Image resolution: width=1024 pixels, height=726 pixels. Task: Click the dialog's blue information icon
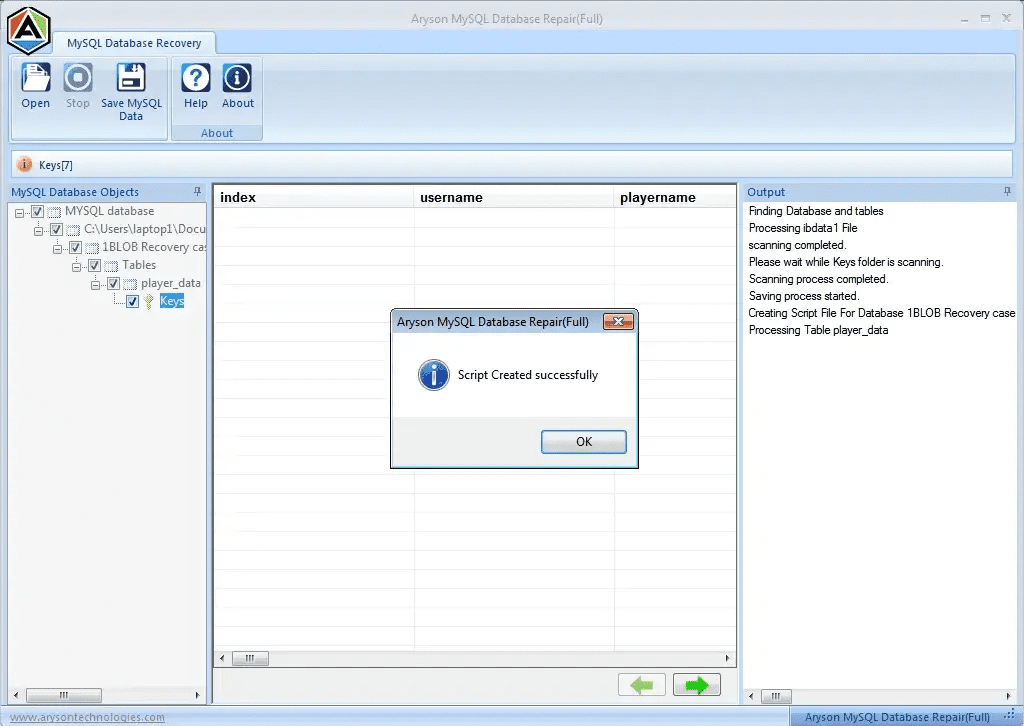coord(434,375)
